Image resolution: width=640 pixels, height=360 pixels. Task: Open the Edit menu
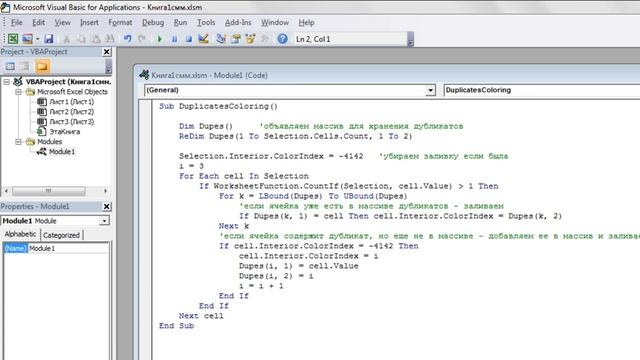38,22
